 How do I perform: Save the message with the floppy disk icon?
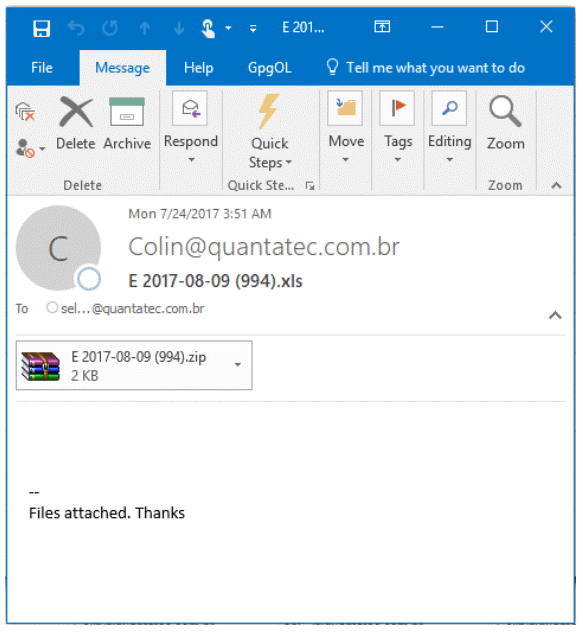(x=41, y=28)
